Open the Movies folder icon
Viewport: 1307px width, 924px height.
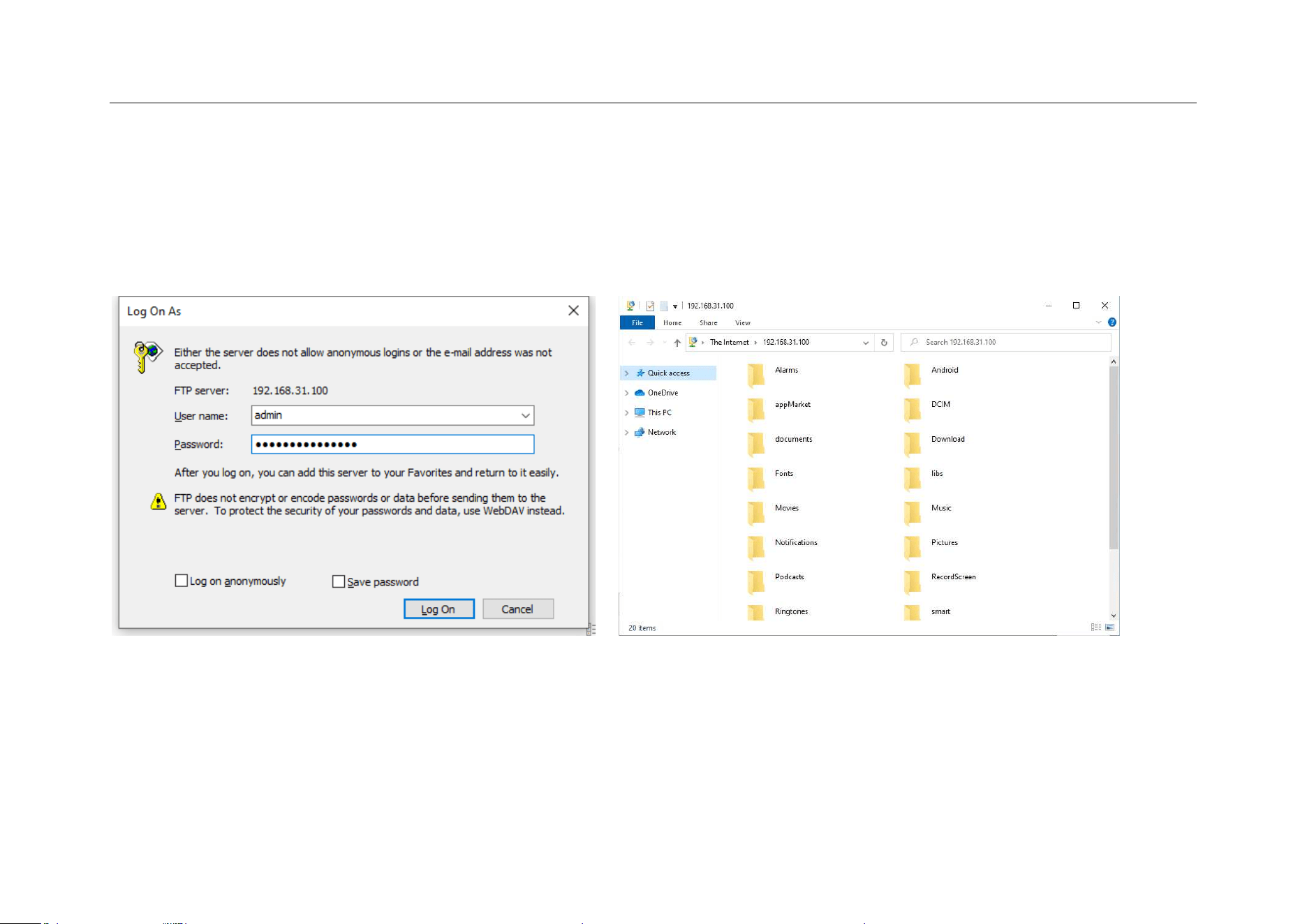pyautogui.click(x=755, y=513)
